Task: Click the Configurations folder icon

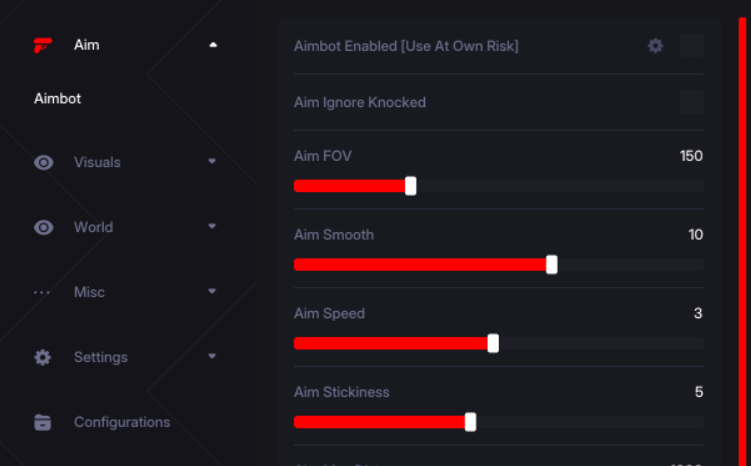Action: 43,422
